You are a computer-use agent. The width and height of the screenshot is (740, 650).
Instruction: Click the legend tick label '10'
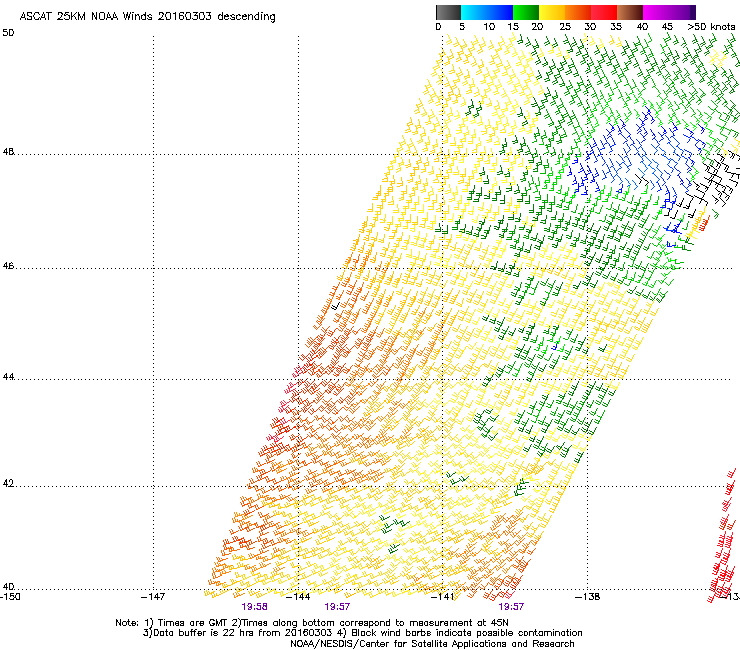pyautogui.click(x=489, y=27)
